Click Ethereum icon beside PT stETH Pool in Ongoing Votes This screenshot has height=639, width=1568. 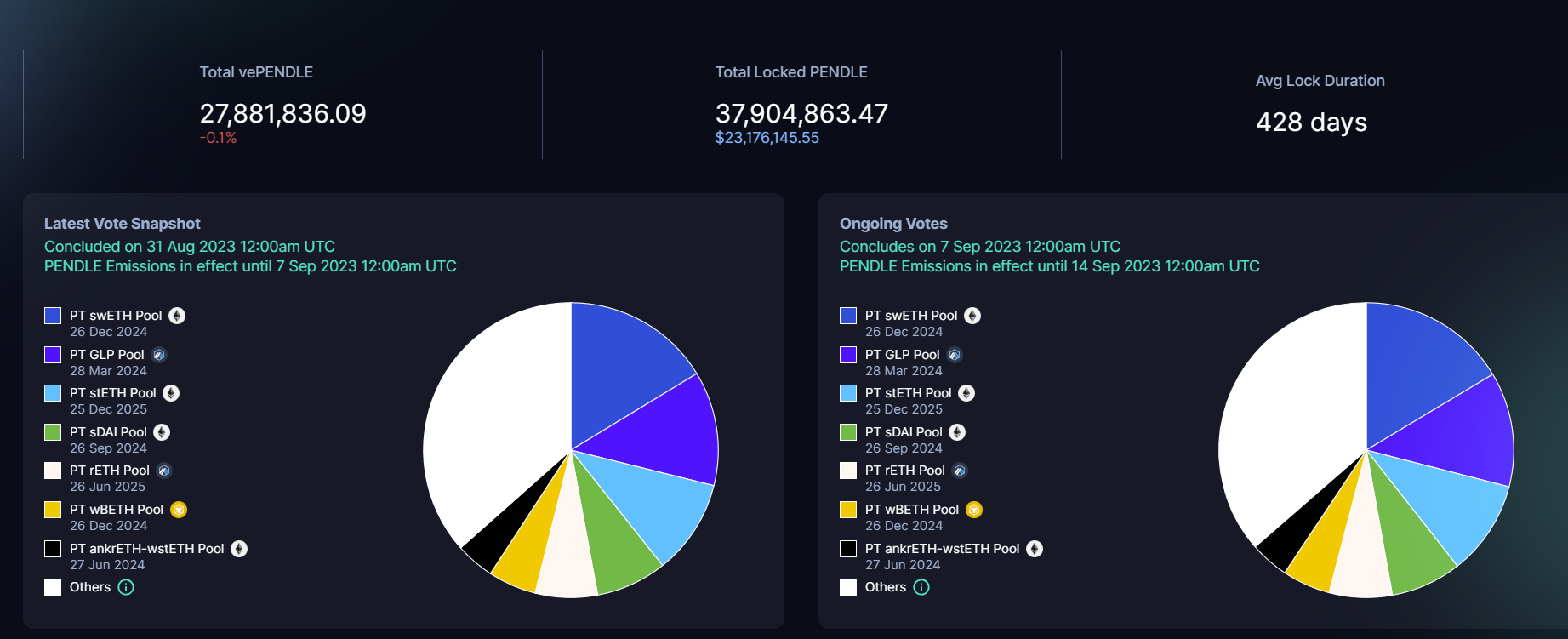(x=966, y=393)
